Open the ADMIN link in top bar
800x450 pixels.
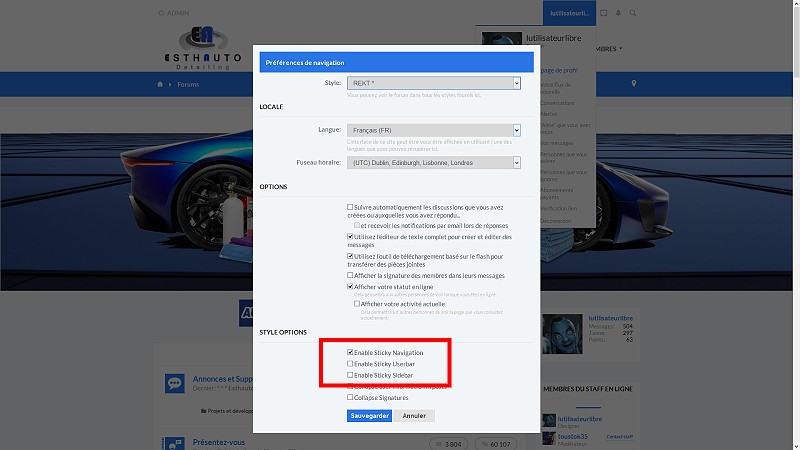[174, 13]
